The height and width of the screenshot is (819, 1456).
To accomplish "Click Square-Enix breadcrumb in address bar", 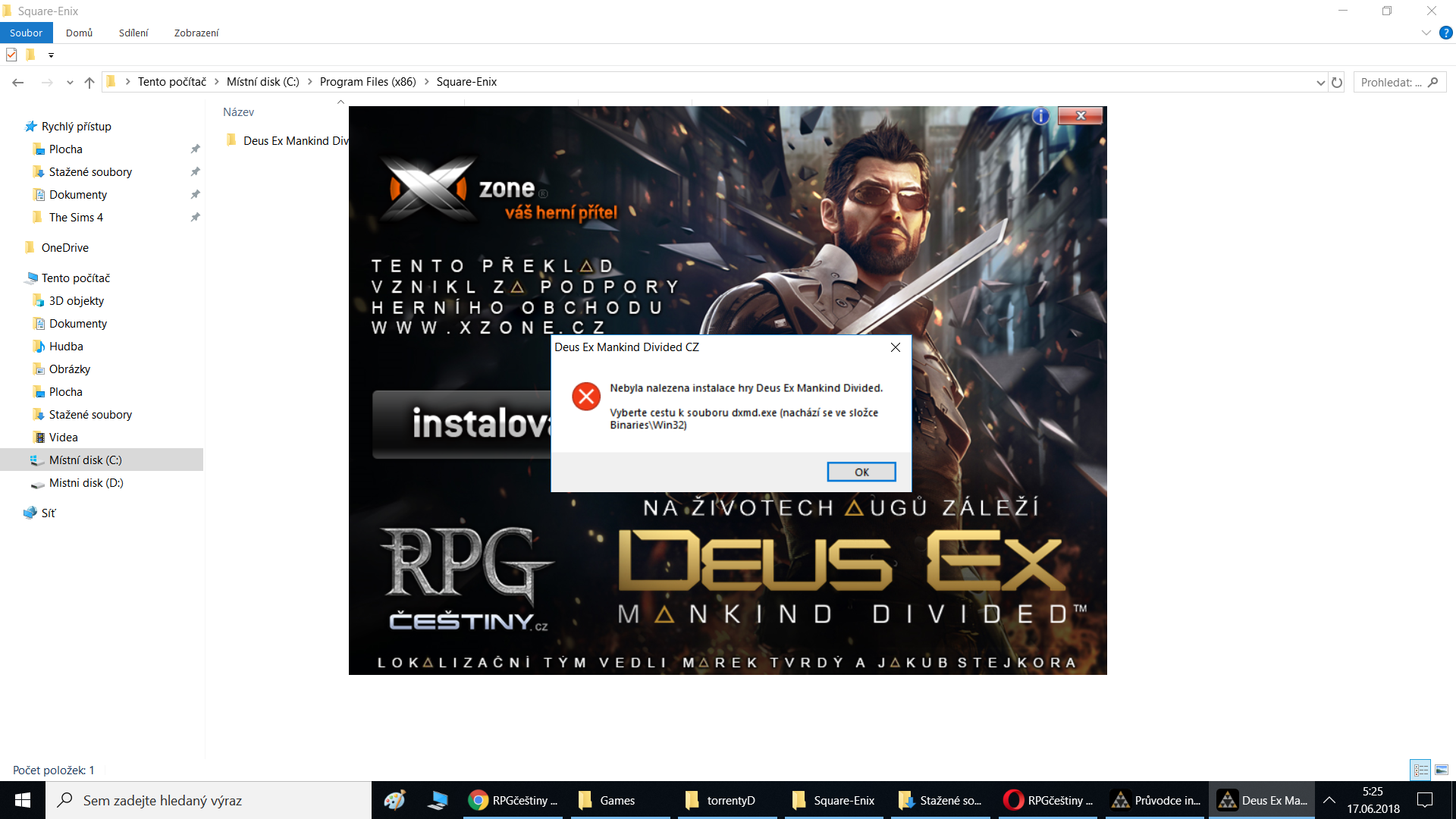I will 466,82.
